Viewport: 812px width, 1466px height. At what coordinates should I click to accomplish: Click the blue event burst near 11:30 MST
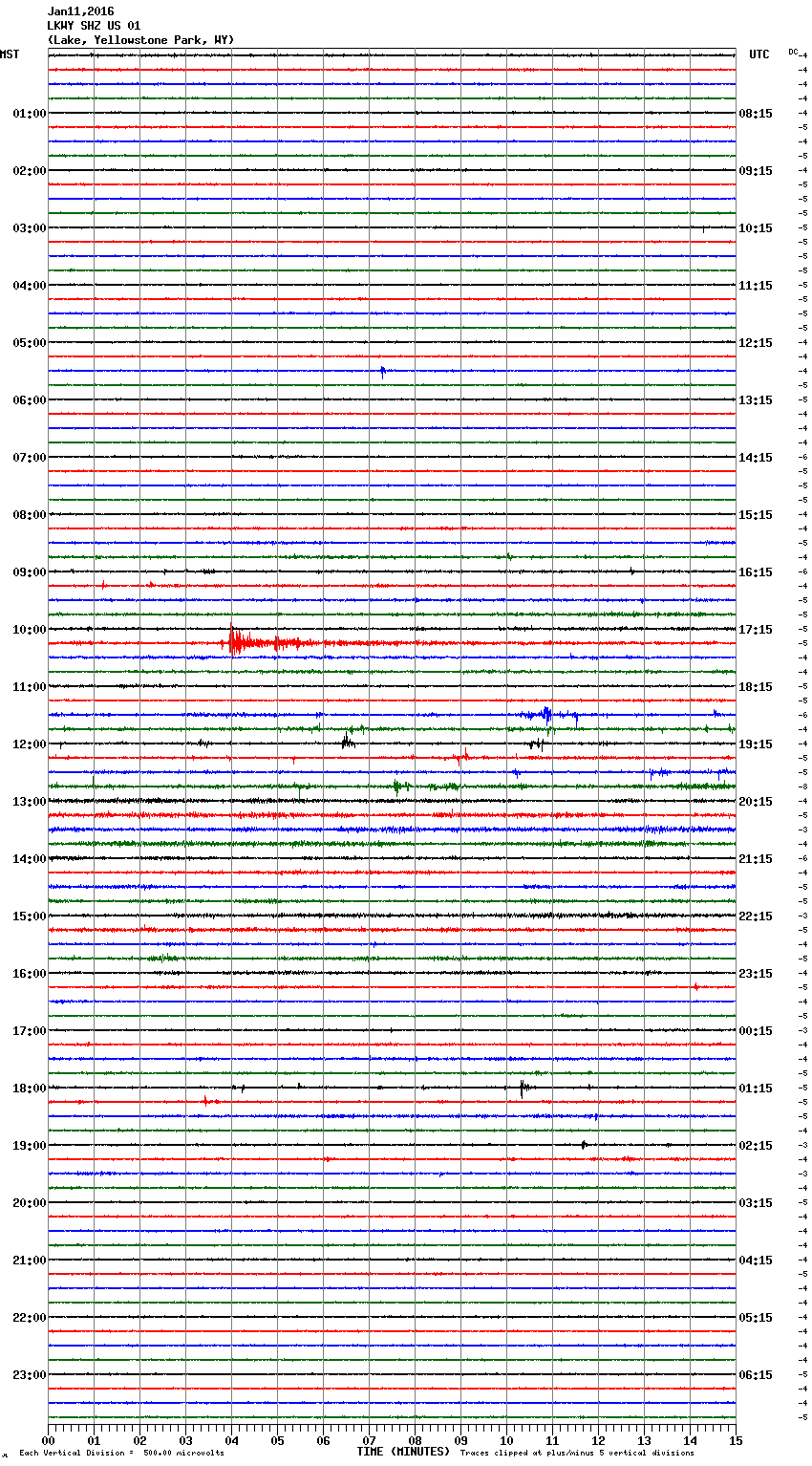point(545,714)
